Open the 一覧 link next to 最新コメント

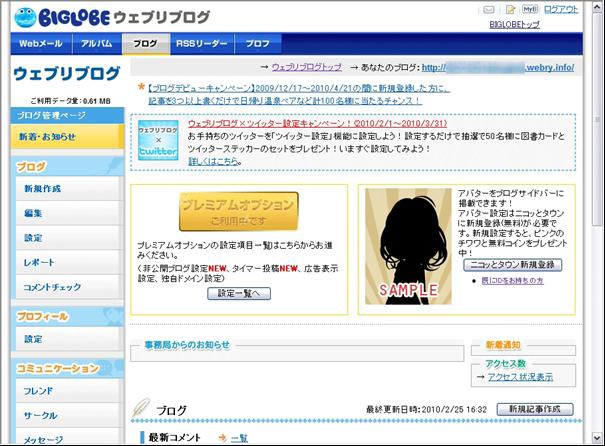coord(239,438)
